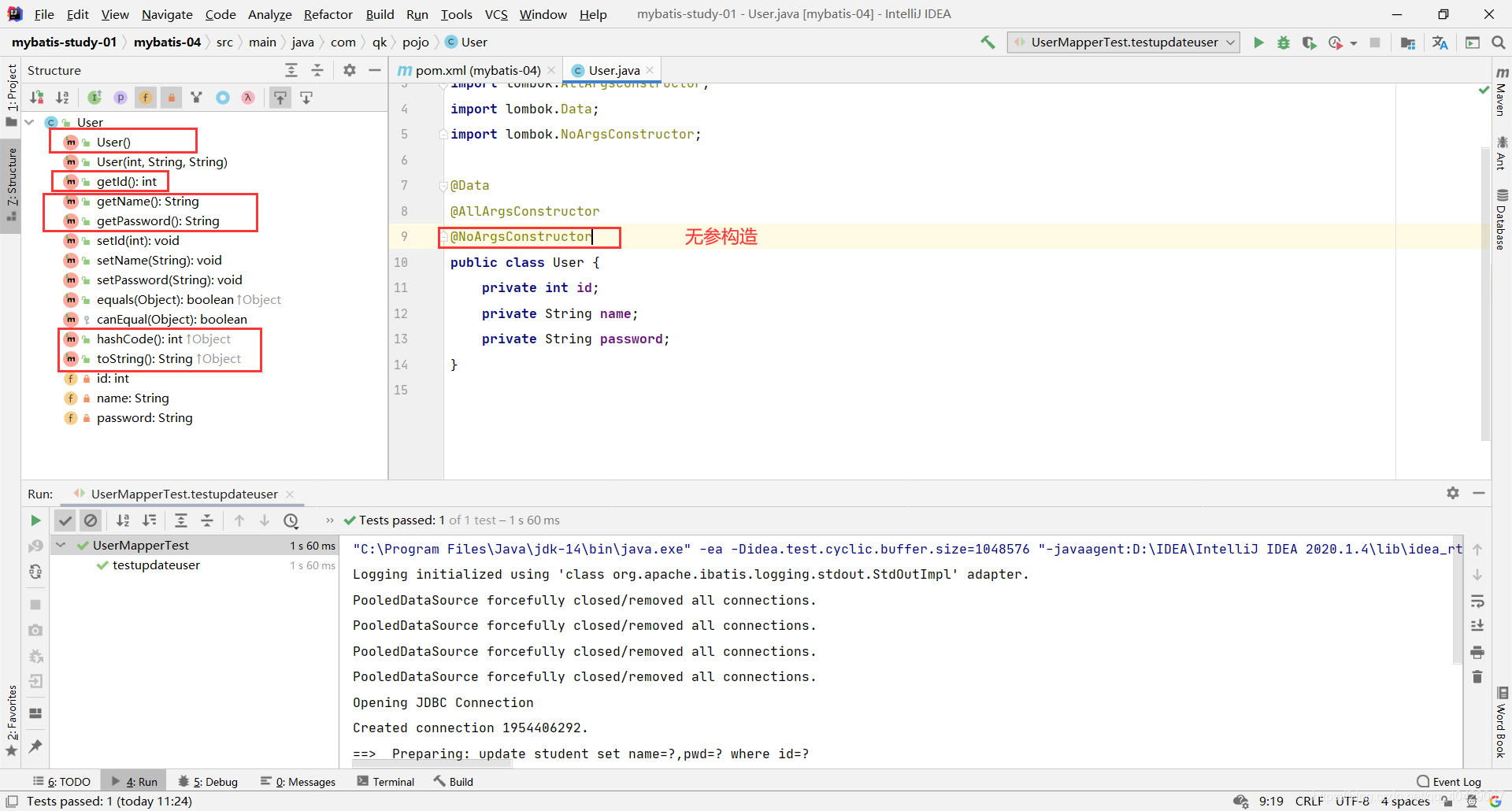Sort structure alphabetically icon
1512x811 pixels.
[x=62, y=98]
